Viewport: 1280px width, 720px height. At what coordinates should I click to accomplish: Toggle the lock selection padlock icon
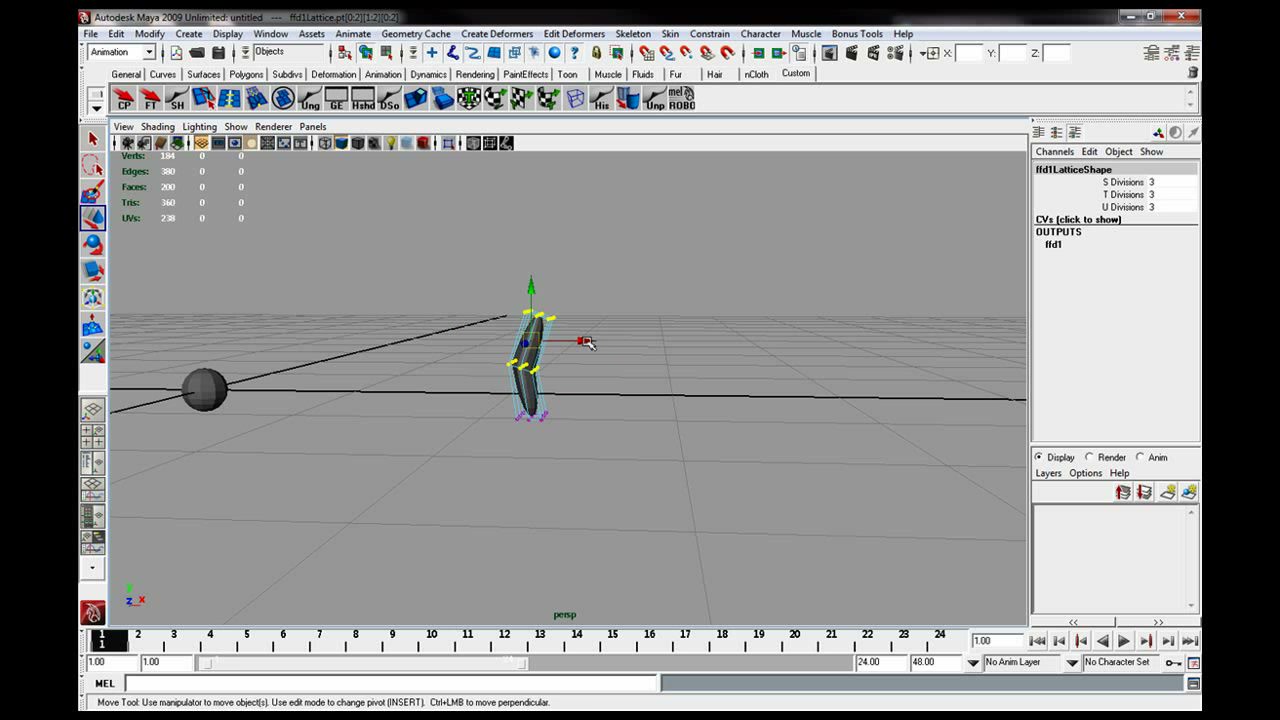(596, 53)
